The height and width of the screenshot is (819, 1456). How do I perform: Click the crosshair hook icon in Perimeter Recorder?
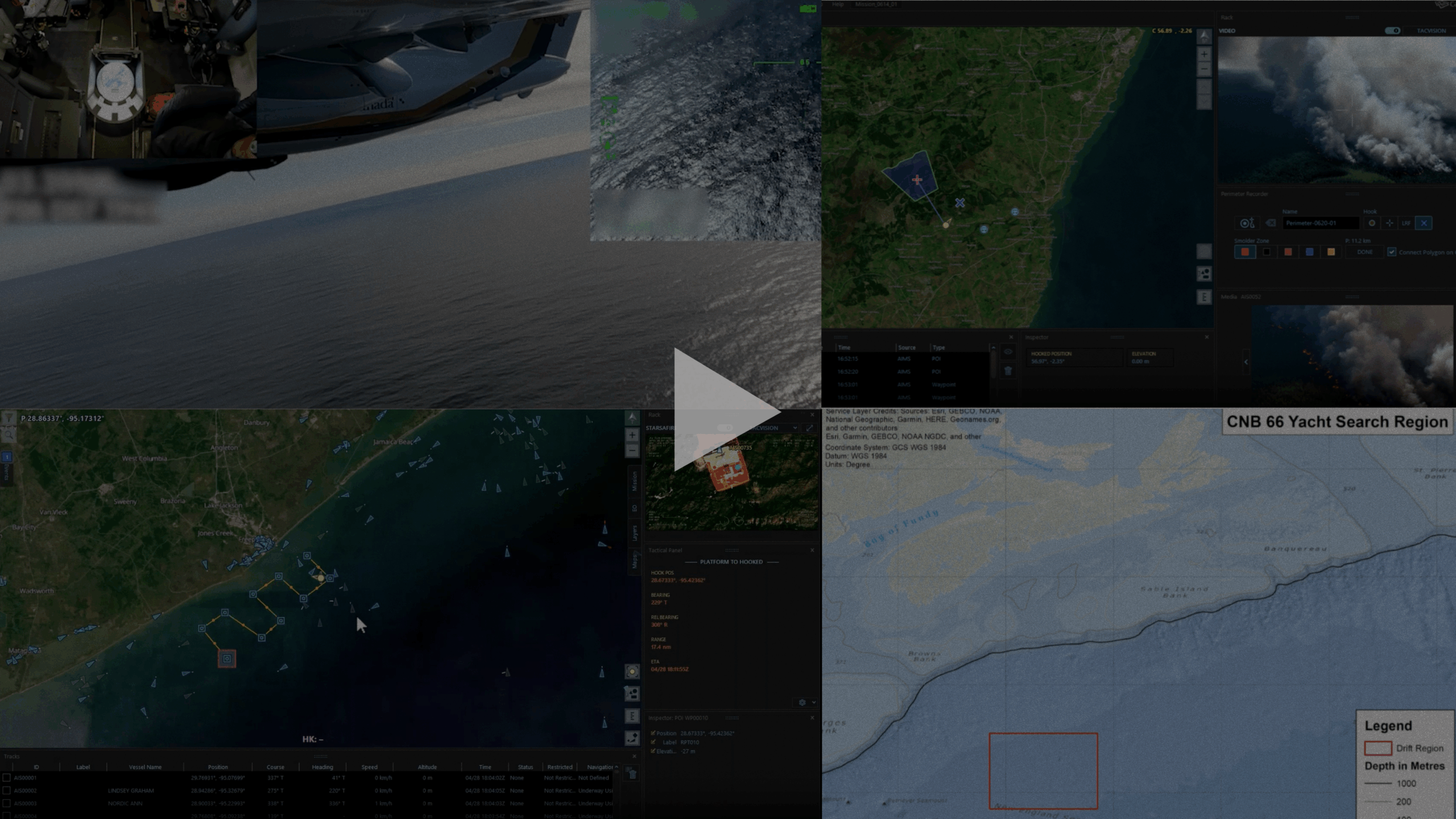1389,224
